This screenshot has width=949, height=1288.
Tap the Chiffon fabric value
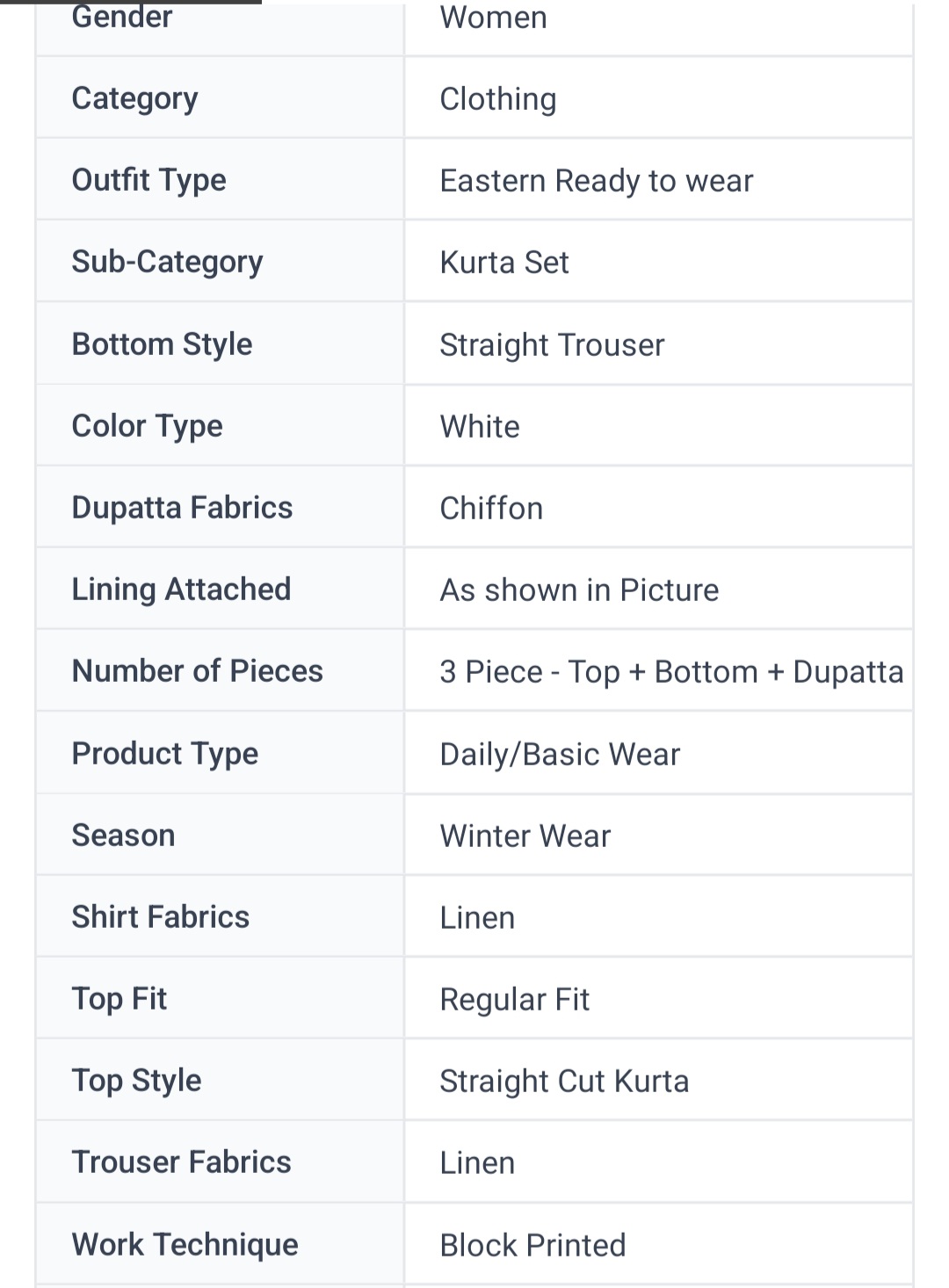tap(491, 509)
